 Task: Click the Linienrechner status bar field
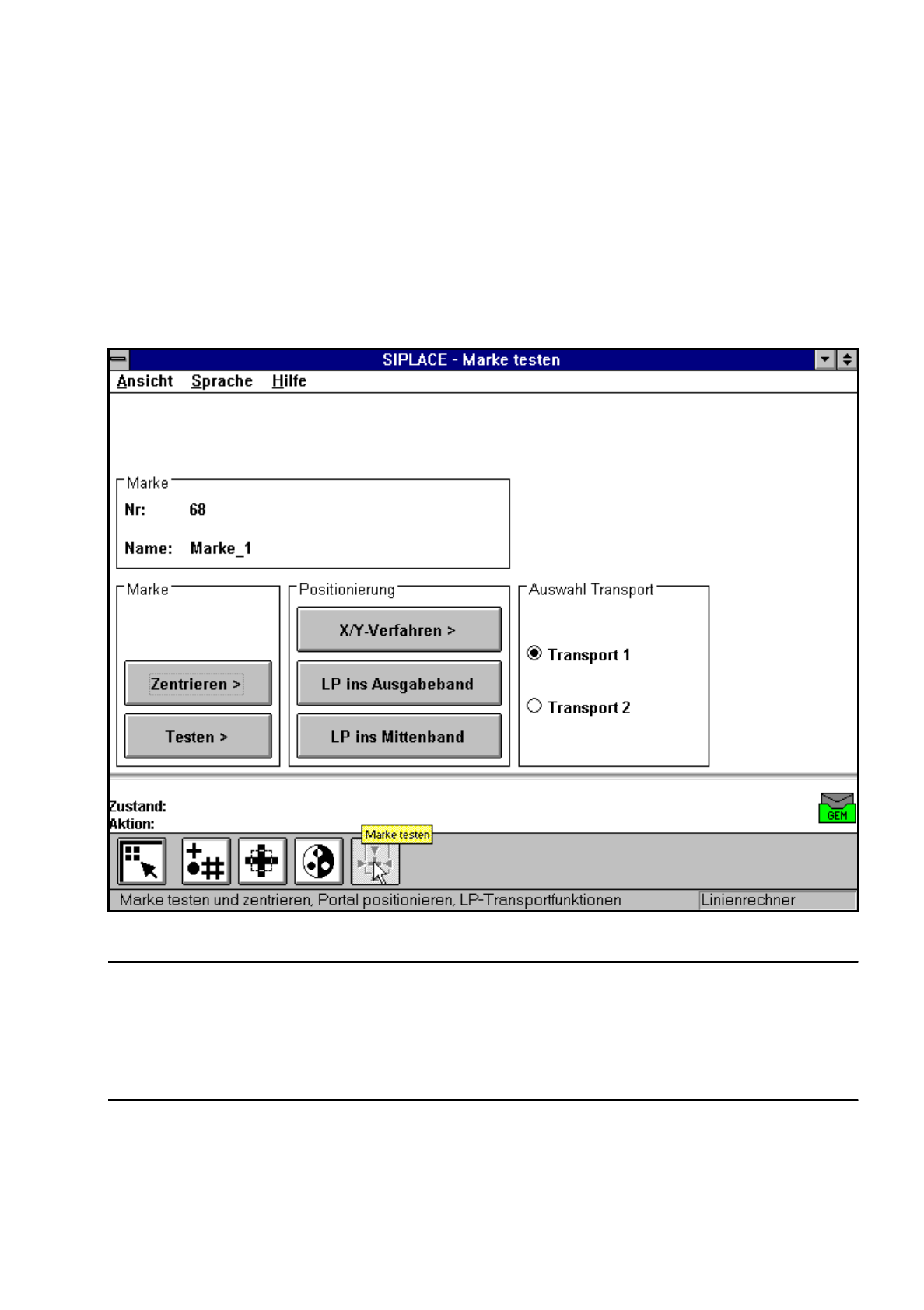click(777, 900)
